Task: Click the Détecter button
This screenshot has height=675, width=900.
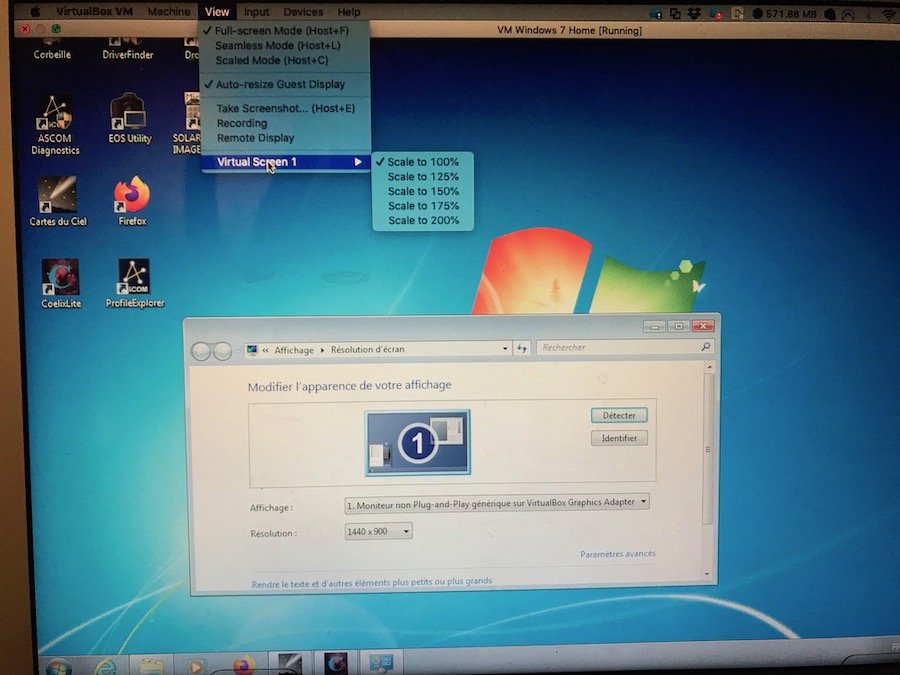Action: [619, 415]
